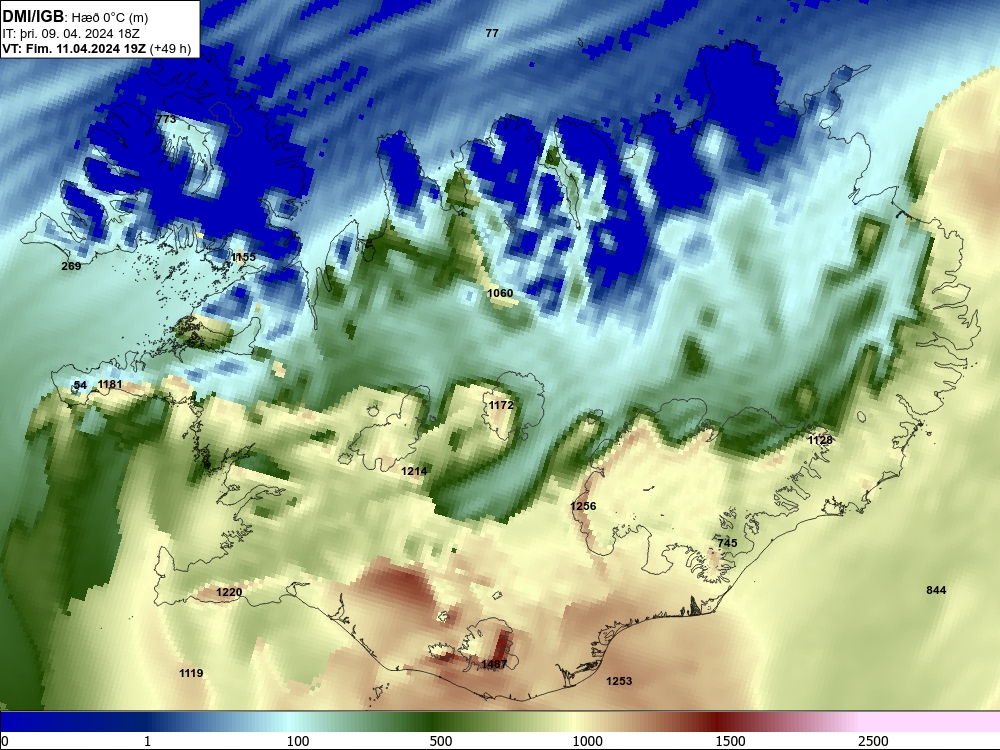Viewport: 1000px width, 750px height.
Task: Click the 1256 value label
Action: (583, 506)
